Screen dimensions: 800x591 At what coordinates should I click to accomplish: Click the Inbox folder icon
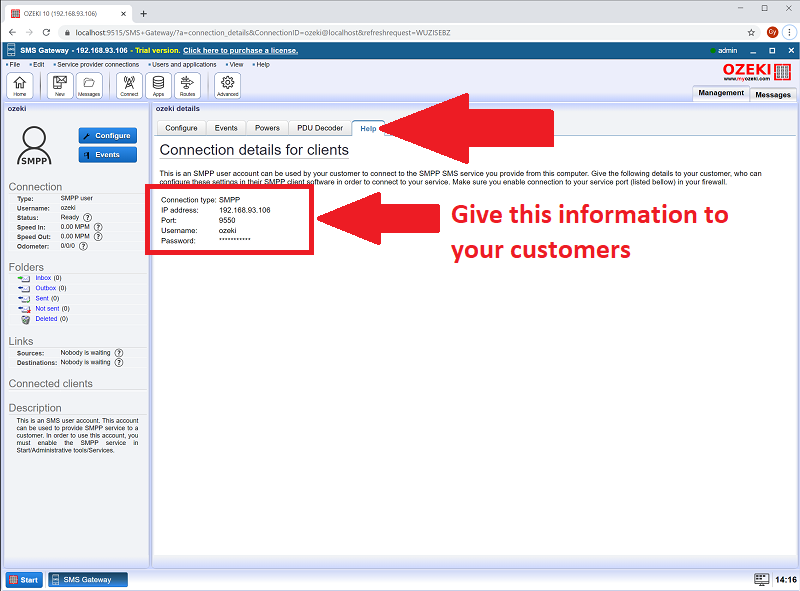[24, 278]
